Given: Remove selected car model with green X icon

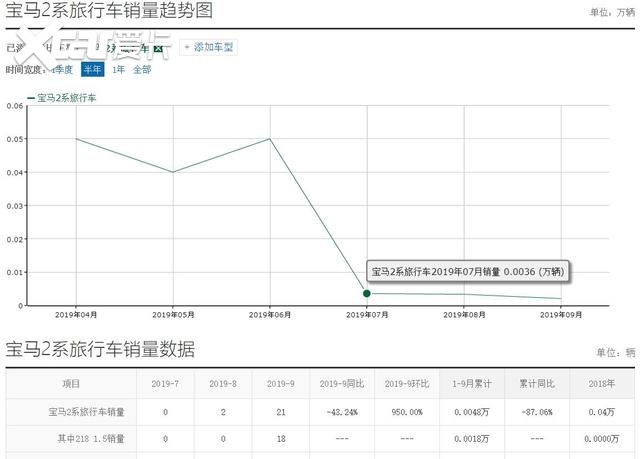Looking at the screenshot, I should [x=158, y=48].
